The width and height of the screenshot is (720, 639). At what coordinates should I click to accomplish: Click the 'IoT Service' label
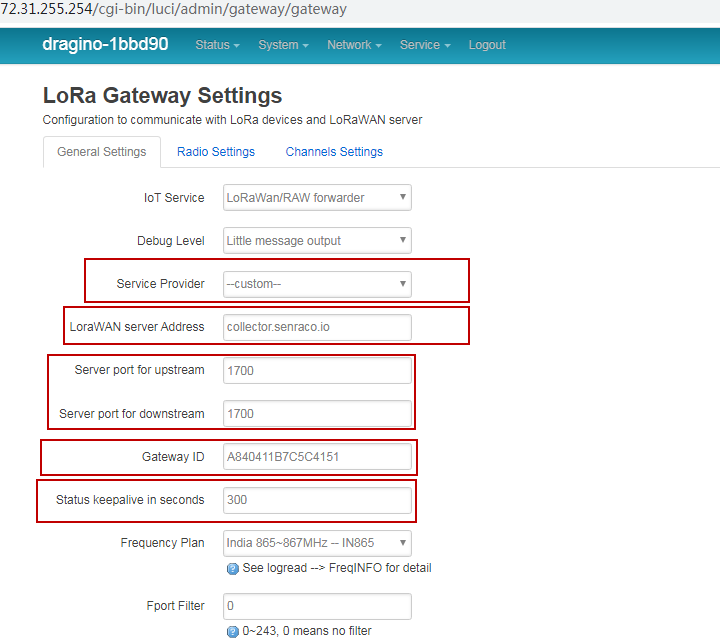174,198
